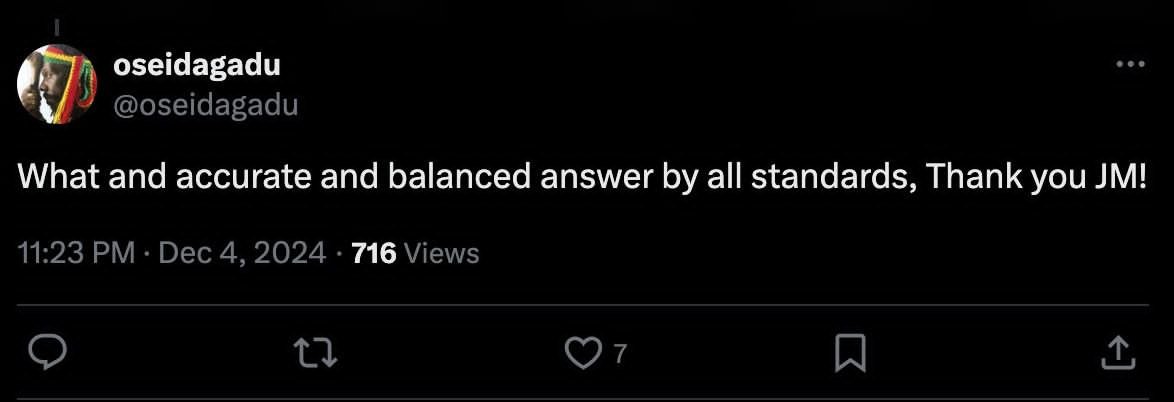1174x402 pixels.
Task: Click the share upload arrow icon
Action: coord(1117,351)
